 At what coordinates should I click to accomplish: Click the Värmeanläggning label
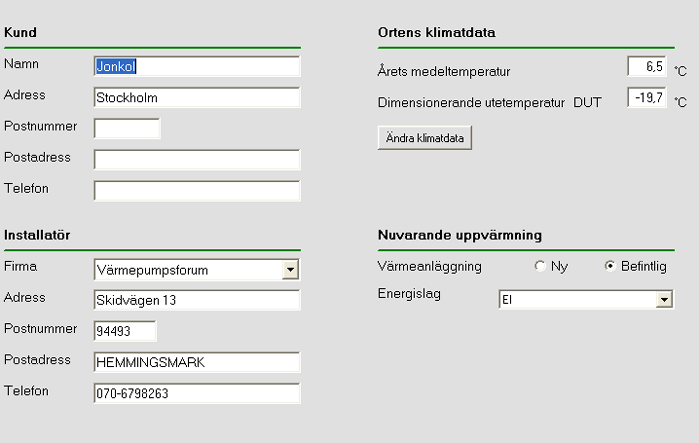(x=430, y=266)
